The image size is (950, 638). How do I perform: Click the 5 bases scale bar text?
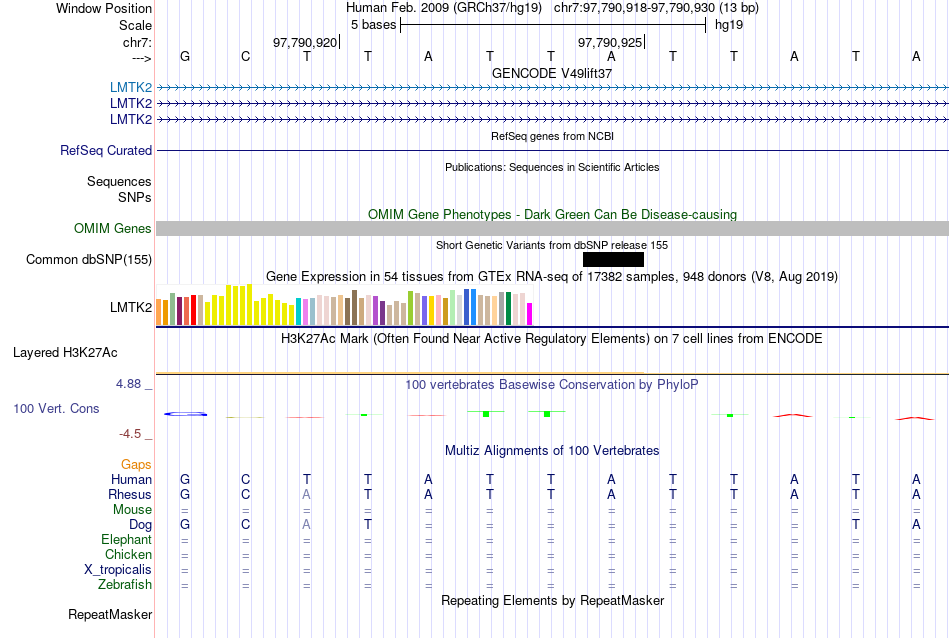point(373,25)
